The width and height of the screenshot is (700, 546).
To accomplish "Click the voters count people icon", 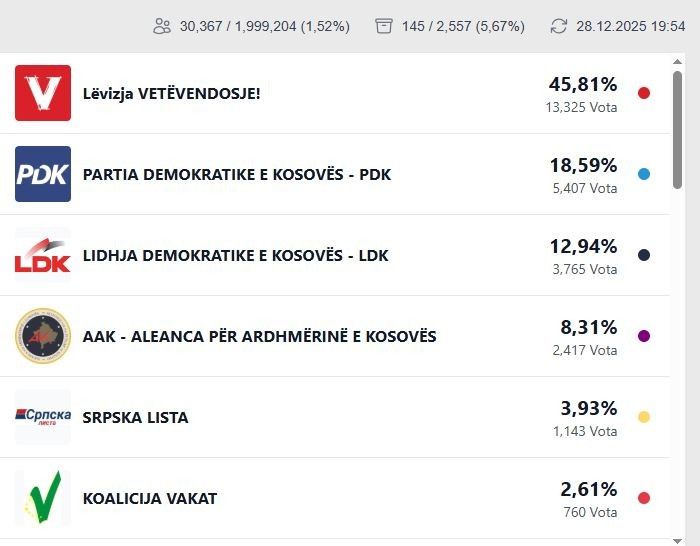I will coord(162,26).
